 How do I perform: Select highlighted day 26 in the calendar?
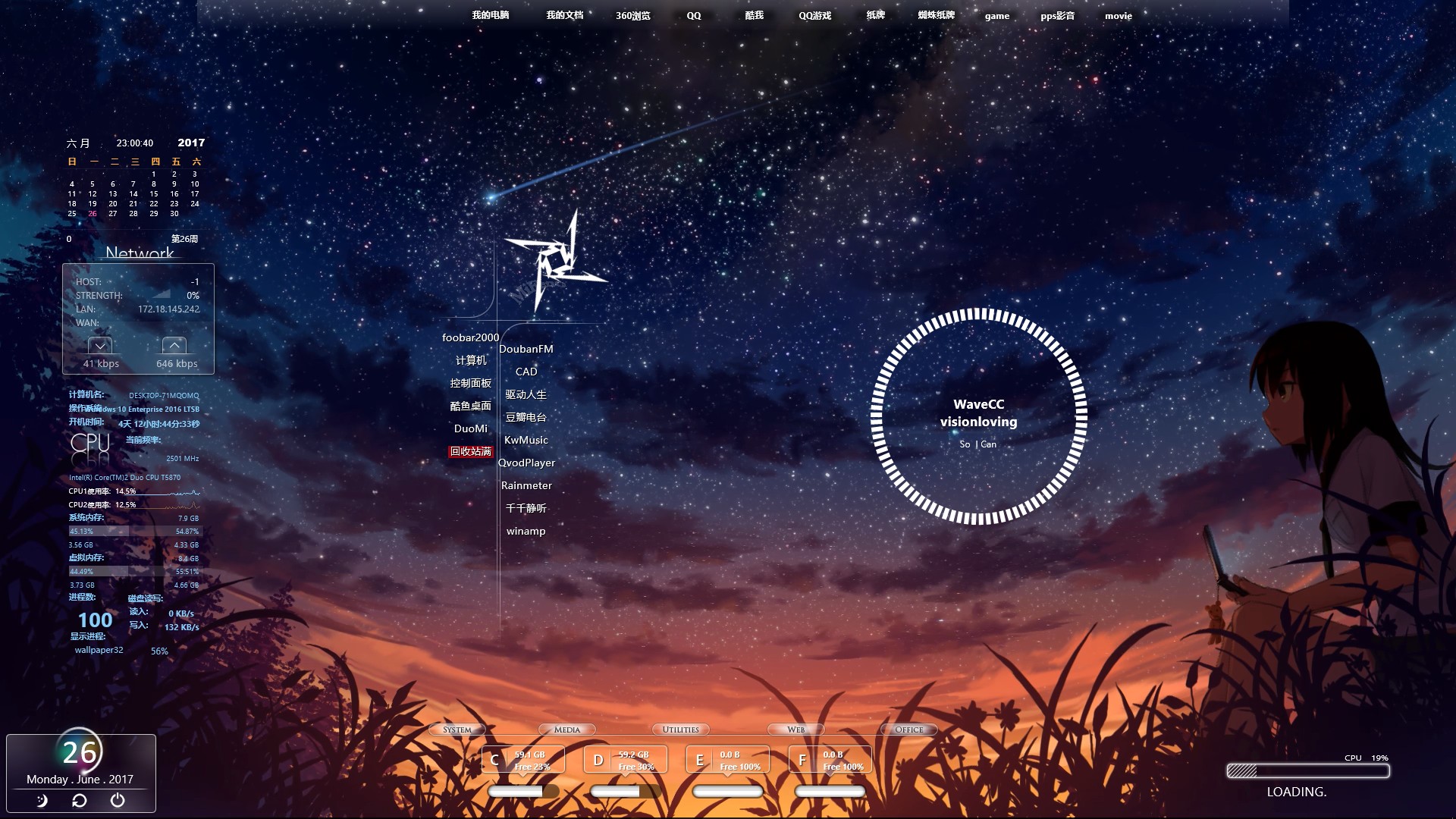[93, 214]
